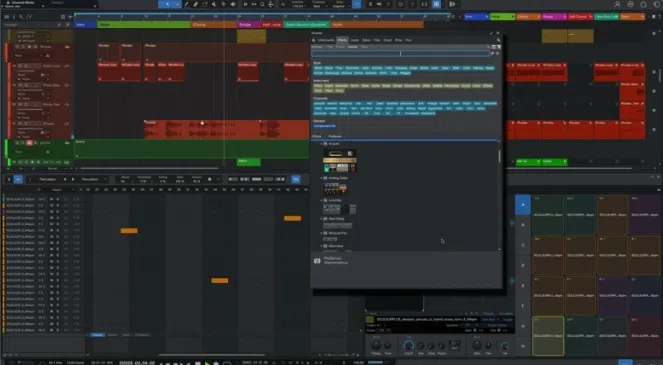Select the Eraser tool
Viewport: 663px width, 365px height.
click(196, 4)
